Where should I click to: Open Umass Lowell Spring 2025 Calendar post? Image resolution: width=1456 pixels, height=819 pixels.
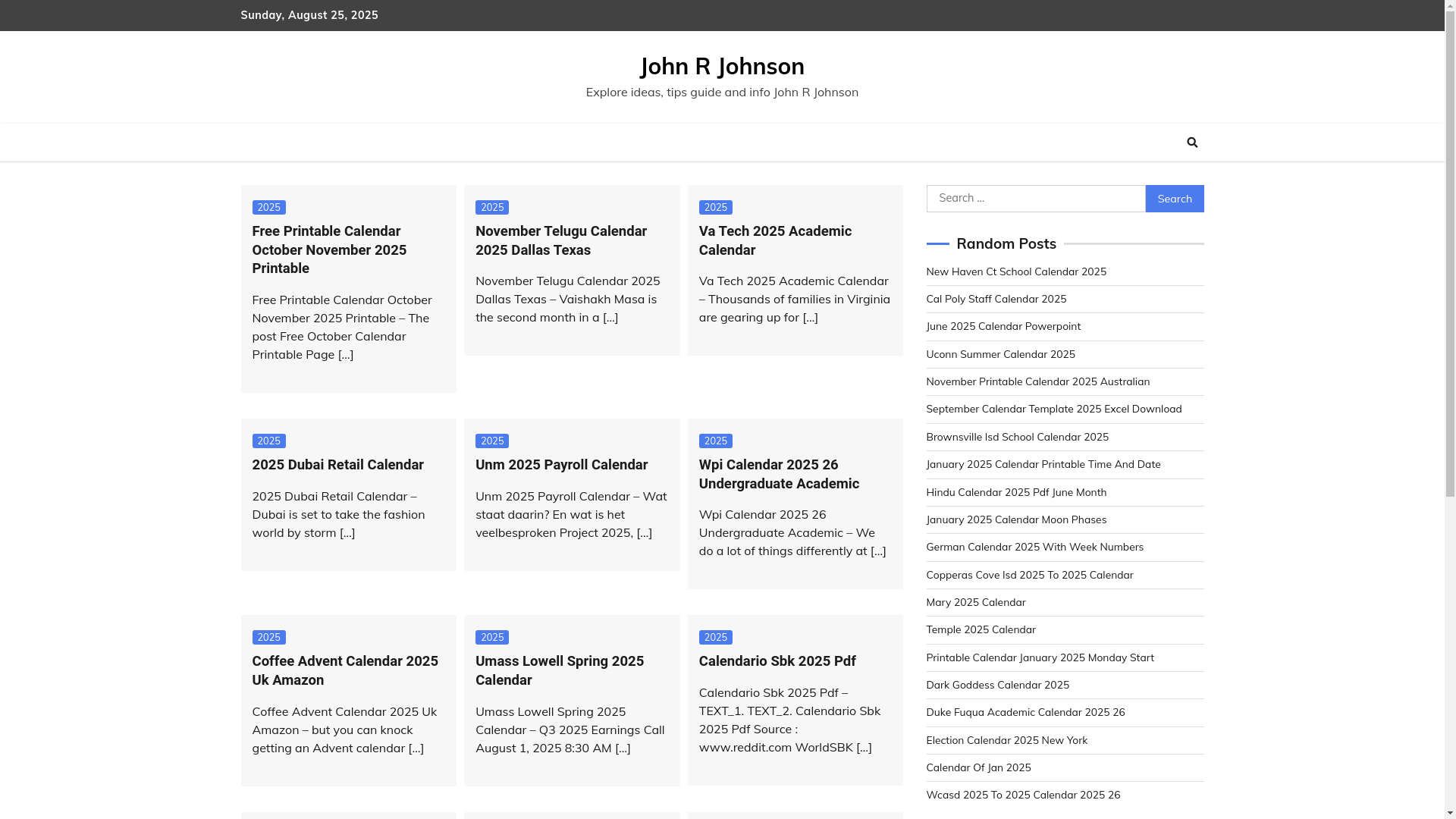tap(560, 670)
